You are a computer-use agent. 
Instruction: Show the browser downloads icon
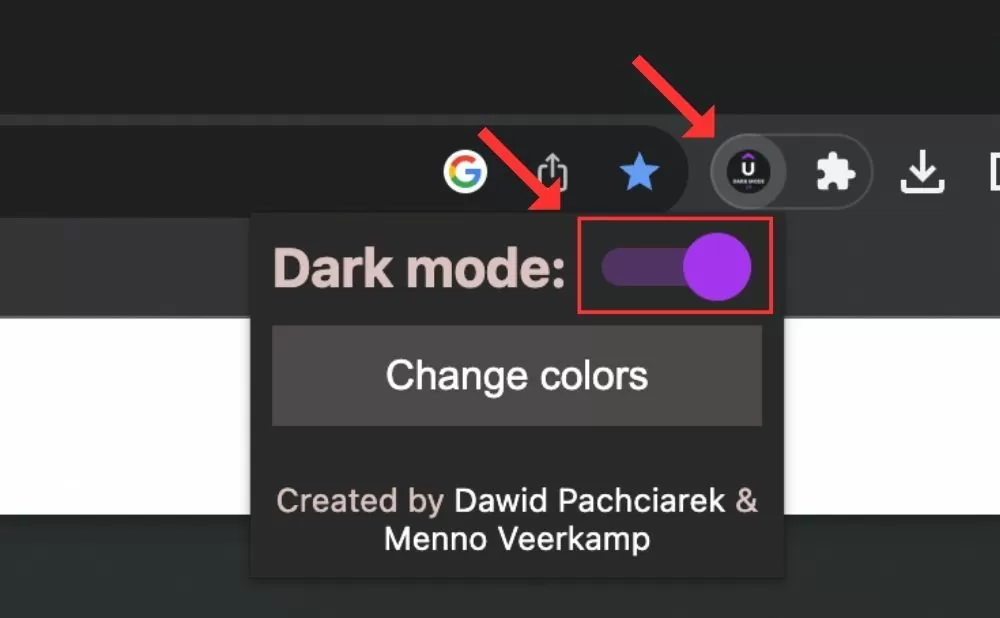click(x=922, y=172)
